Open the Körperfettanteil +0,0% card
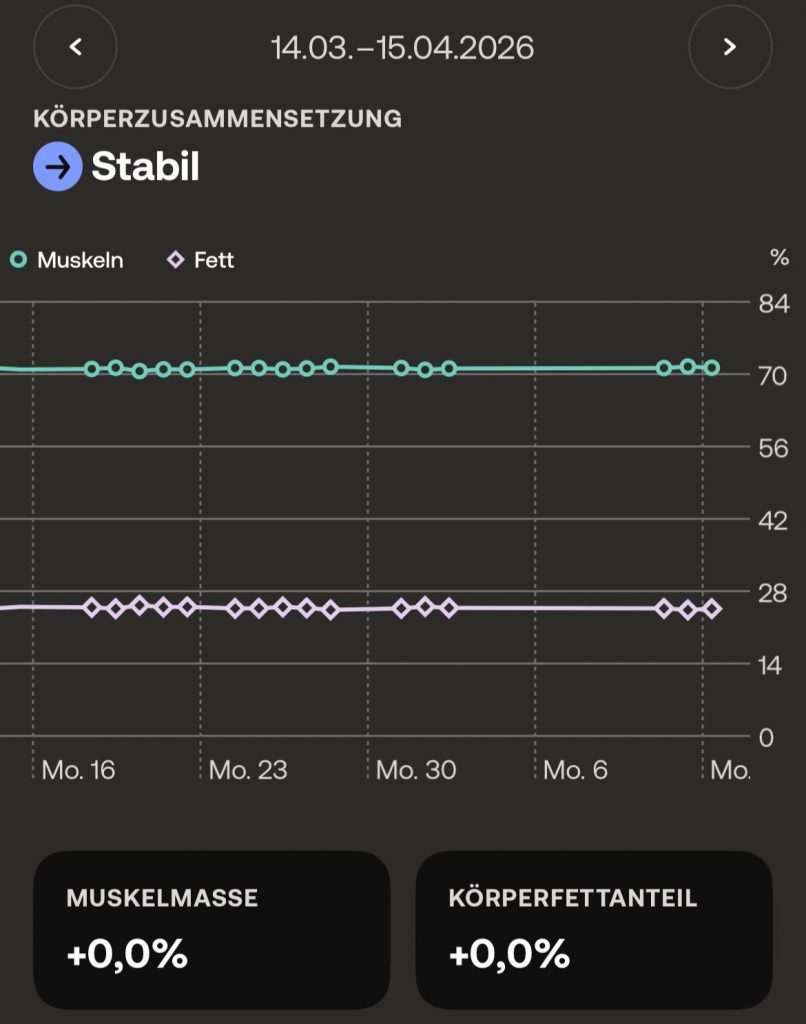 [594, 930]
